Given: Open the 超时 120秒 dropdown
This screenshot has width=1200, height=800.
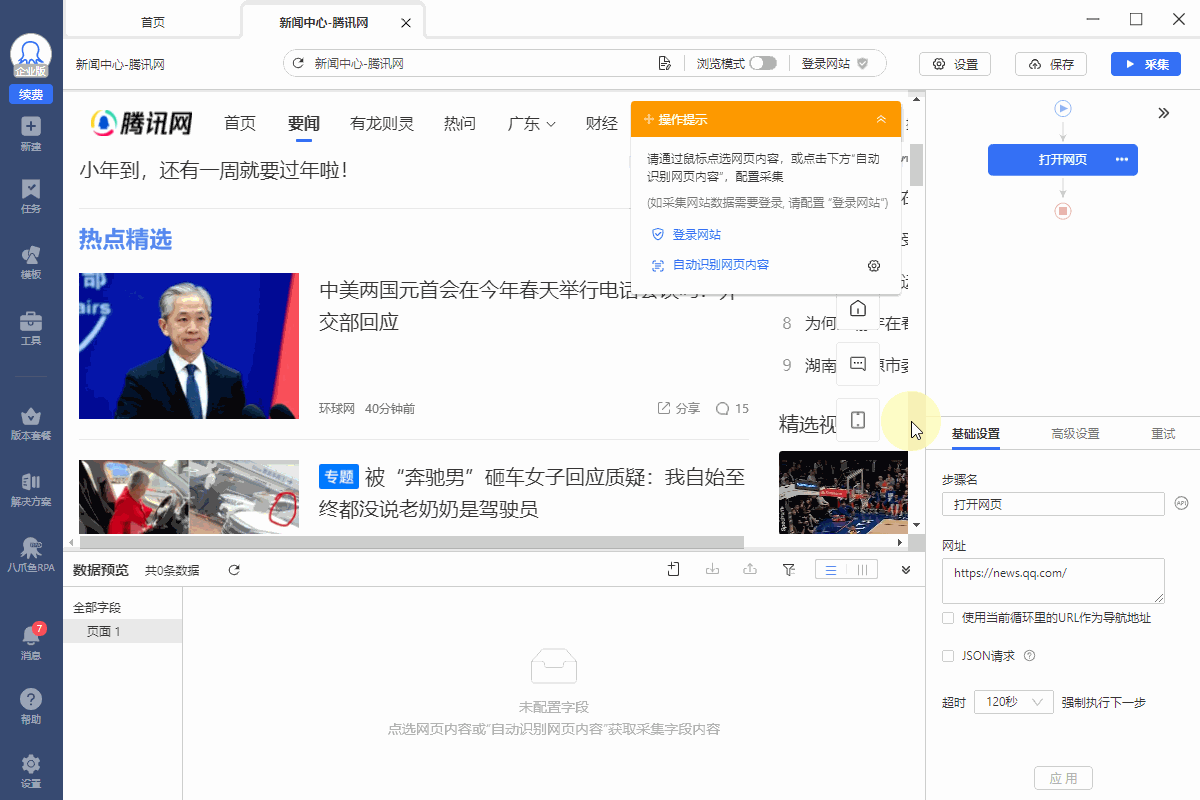Looking at the screenshot, I should pos(1013,702).
